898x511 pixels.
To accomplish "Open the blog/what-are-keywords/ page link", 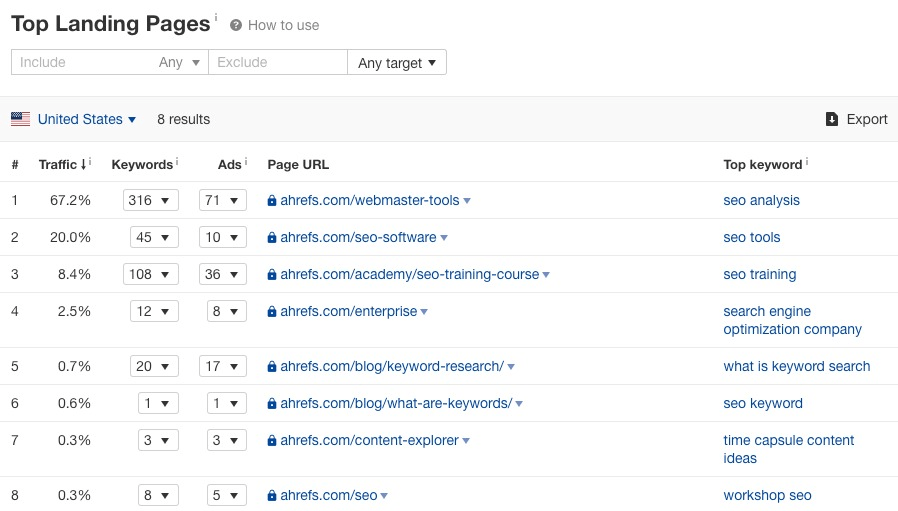I will click(396, 403).
